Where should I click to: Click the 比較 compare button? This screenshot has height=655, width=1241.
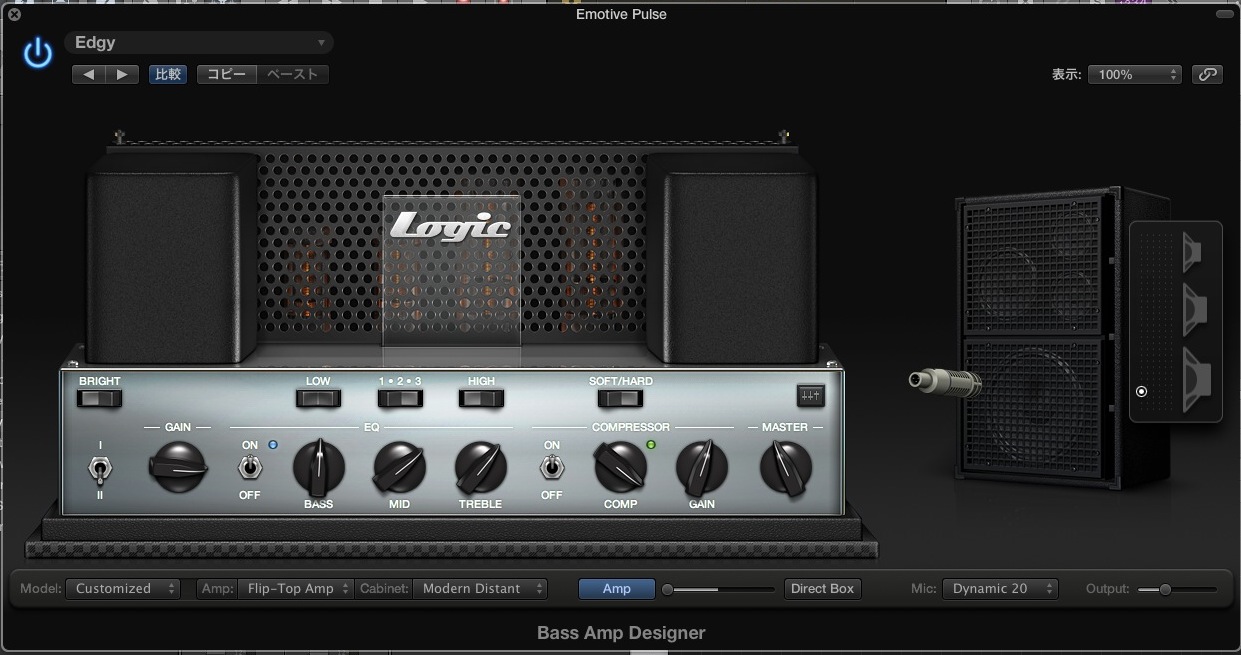click(x=168, y=74)
